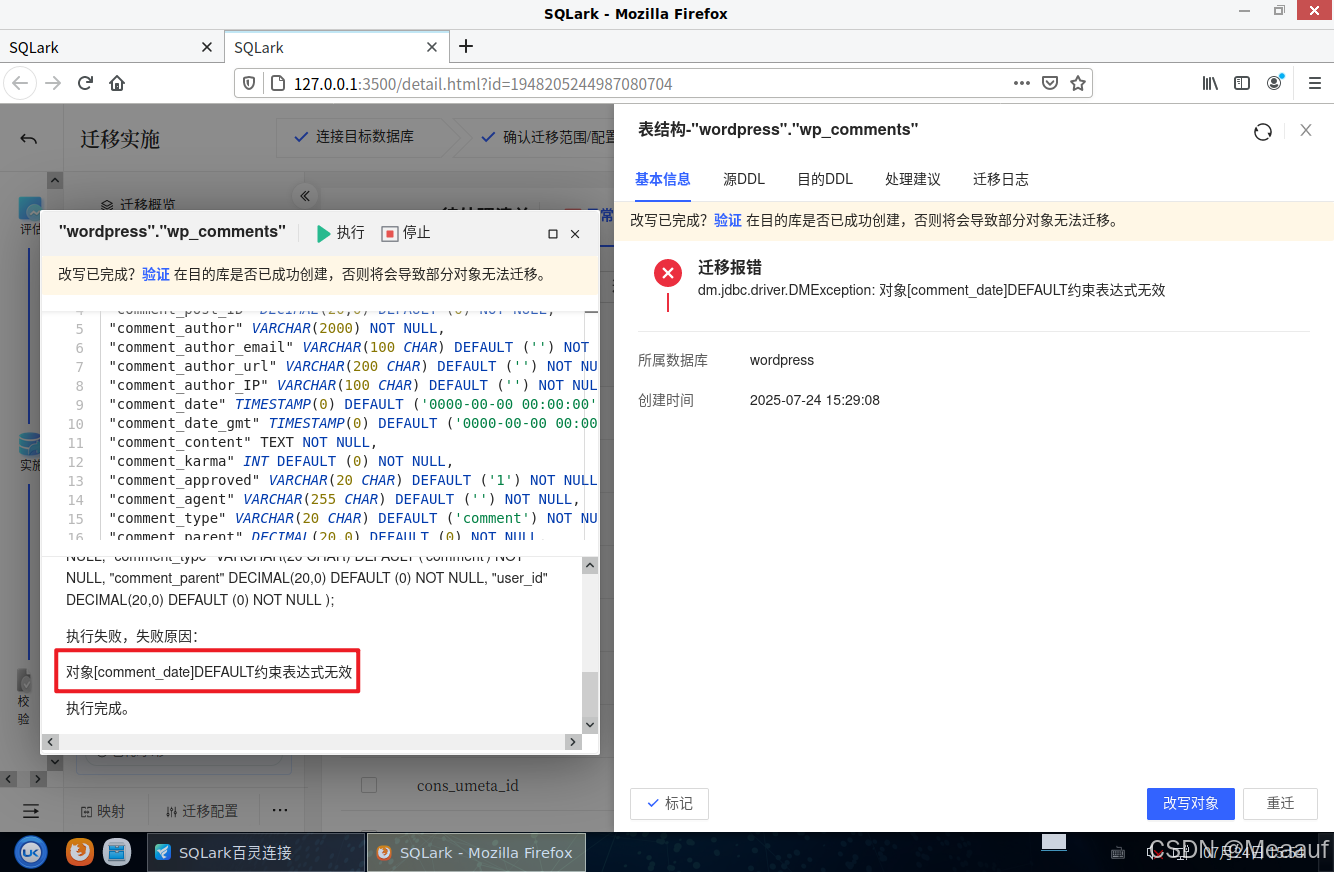This screenshot has width=1334, height=872.
Task: Launch Firefox from the taskbar icon
Action: point(80,852)
